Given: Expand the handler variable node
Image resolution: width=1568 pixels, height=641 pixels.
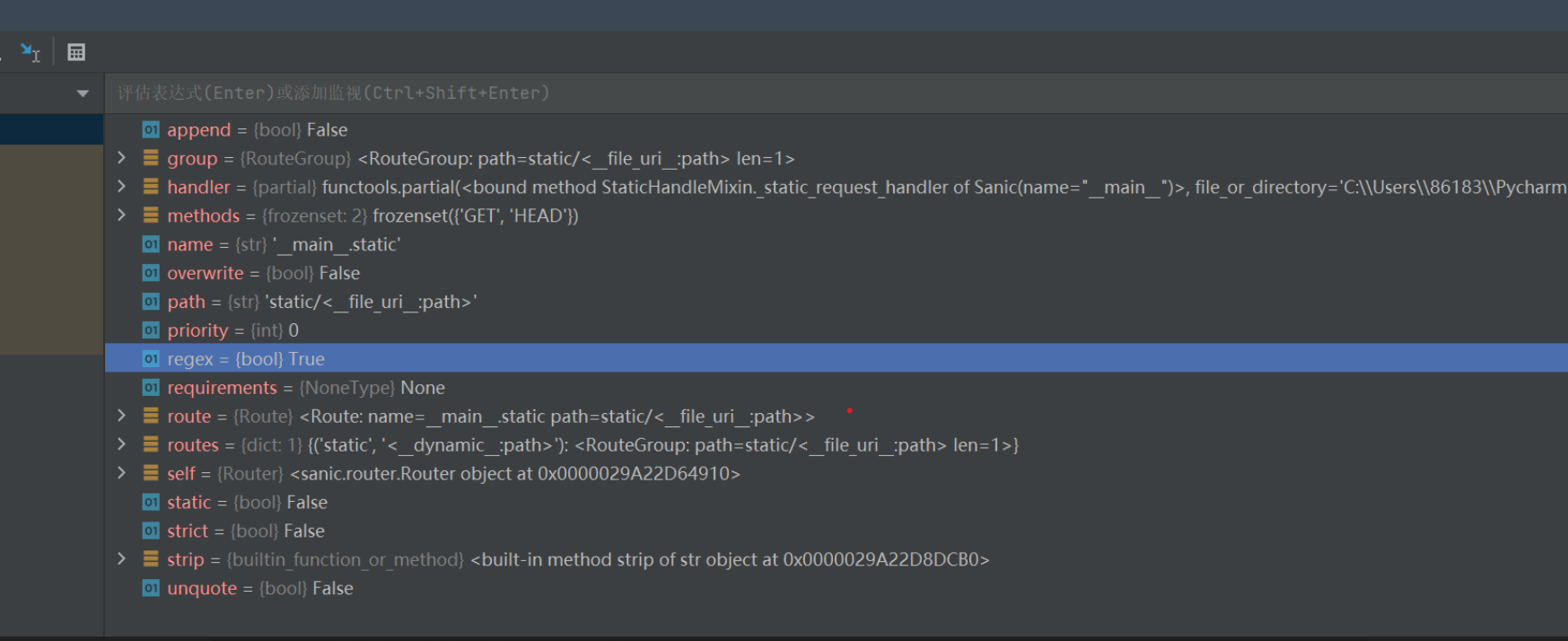Looking at the screenshot, I should click(x=122, y=187).
